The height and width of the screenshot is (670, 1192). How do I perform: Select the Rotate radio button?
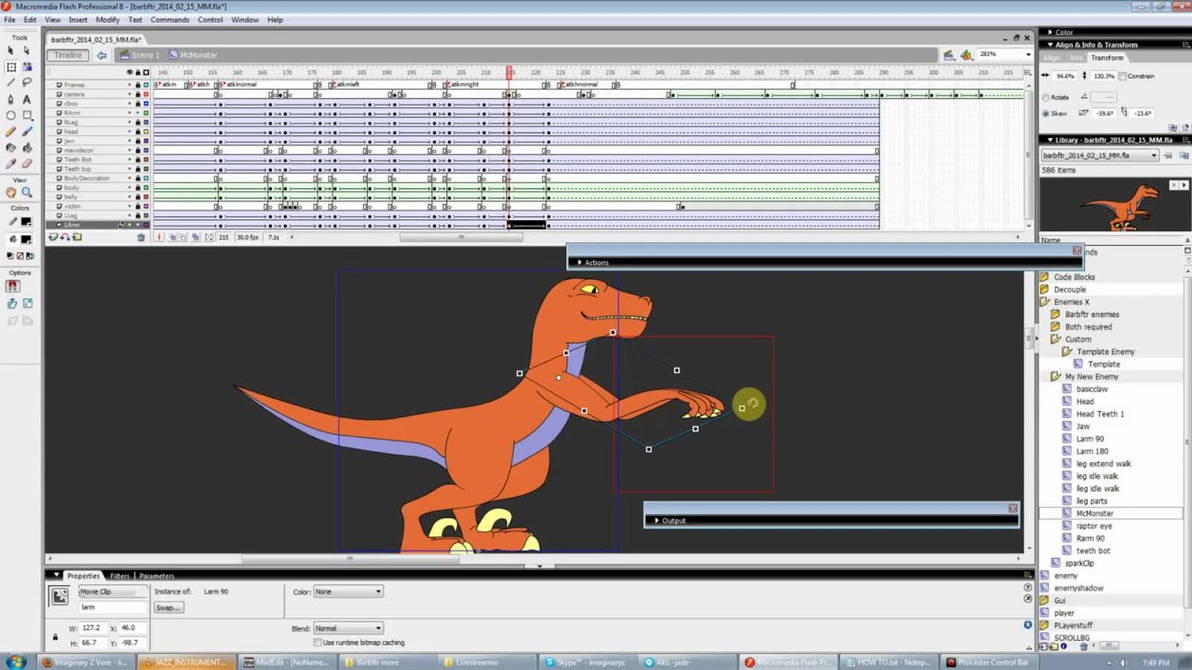point(1046,97)
